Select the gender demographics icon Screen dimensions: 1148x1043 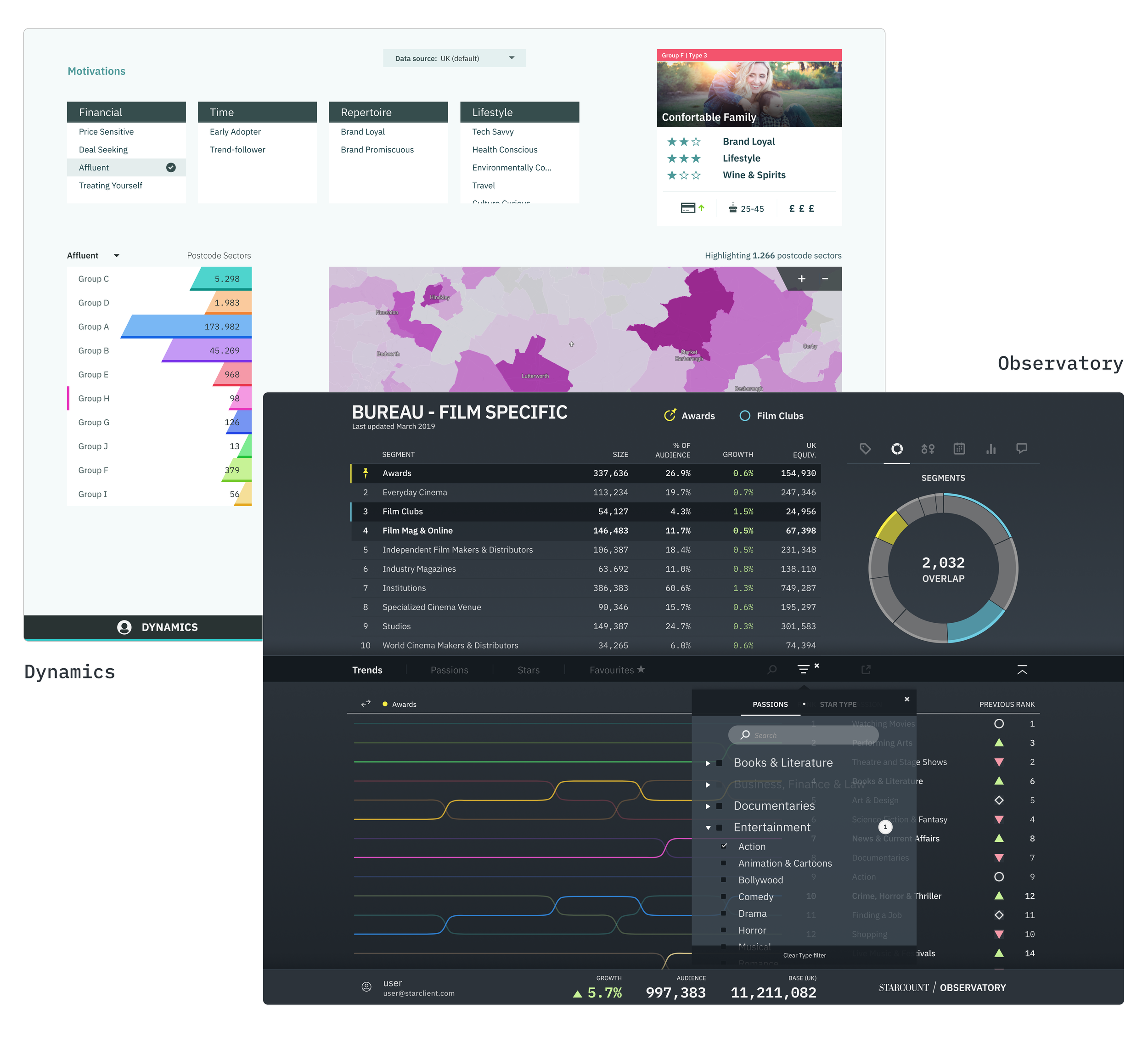tap(928, 449)
